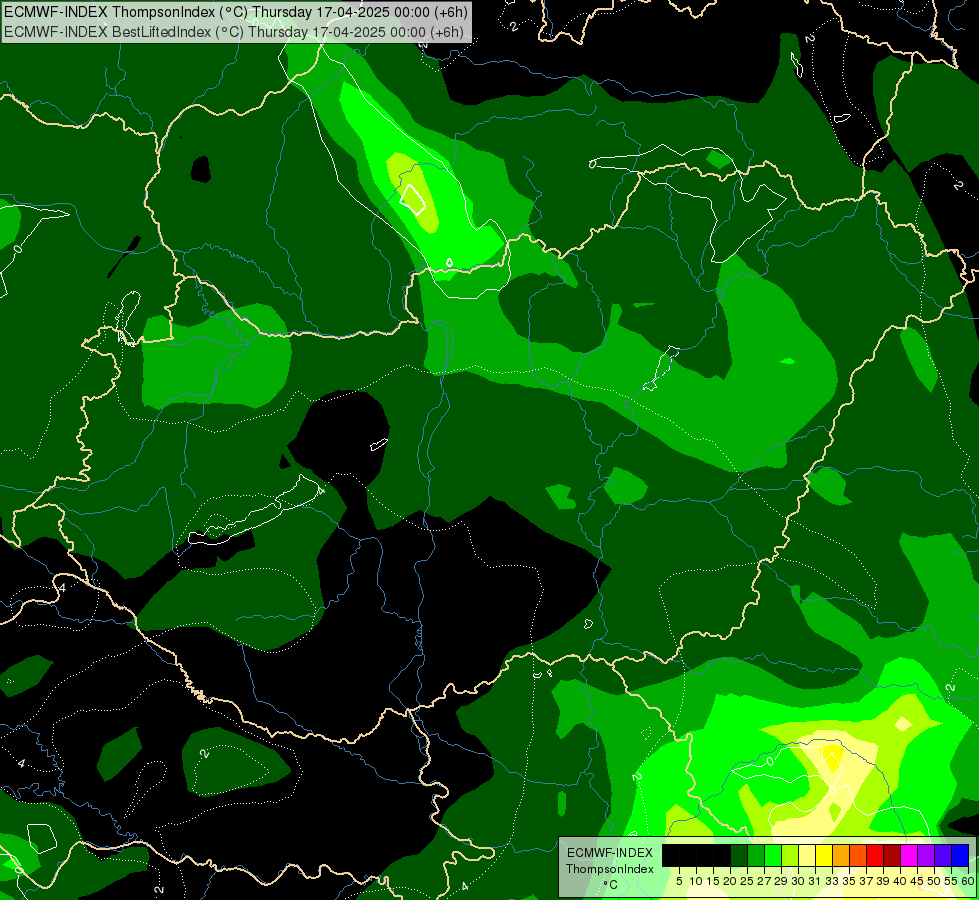
Task: Click the 'ThompsonIndex' label in the legend
Action: 609,869
